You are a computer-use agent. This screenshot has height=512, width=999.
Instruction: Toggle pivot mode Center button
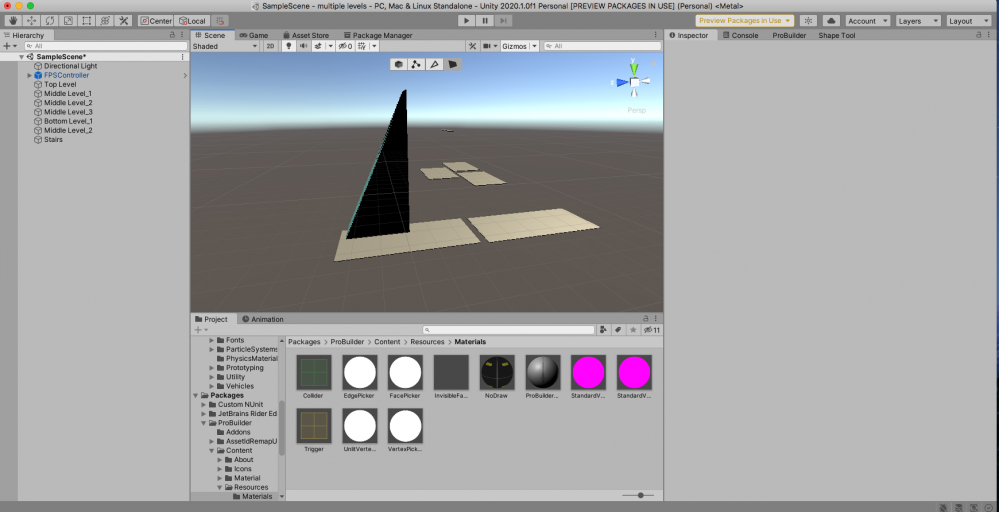(x=156, y=21)
